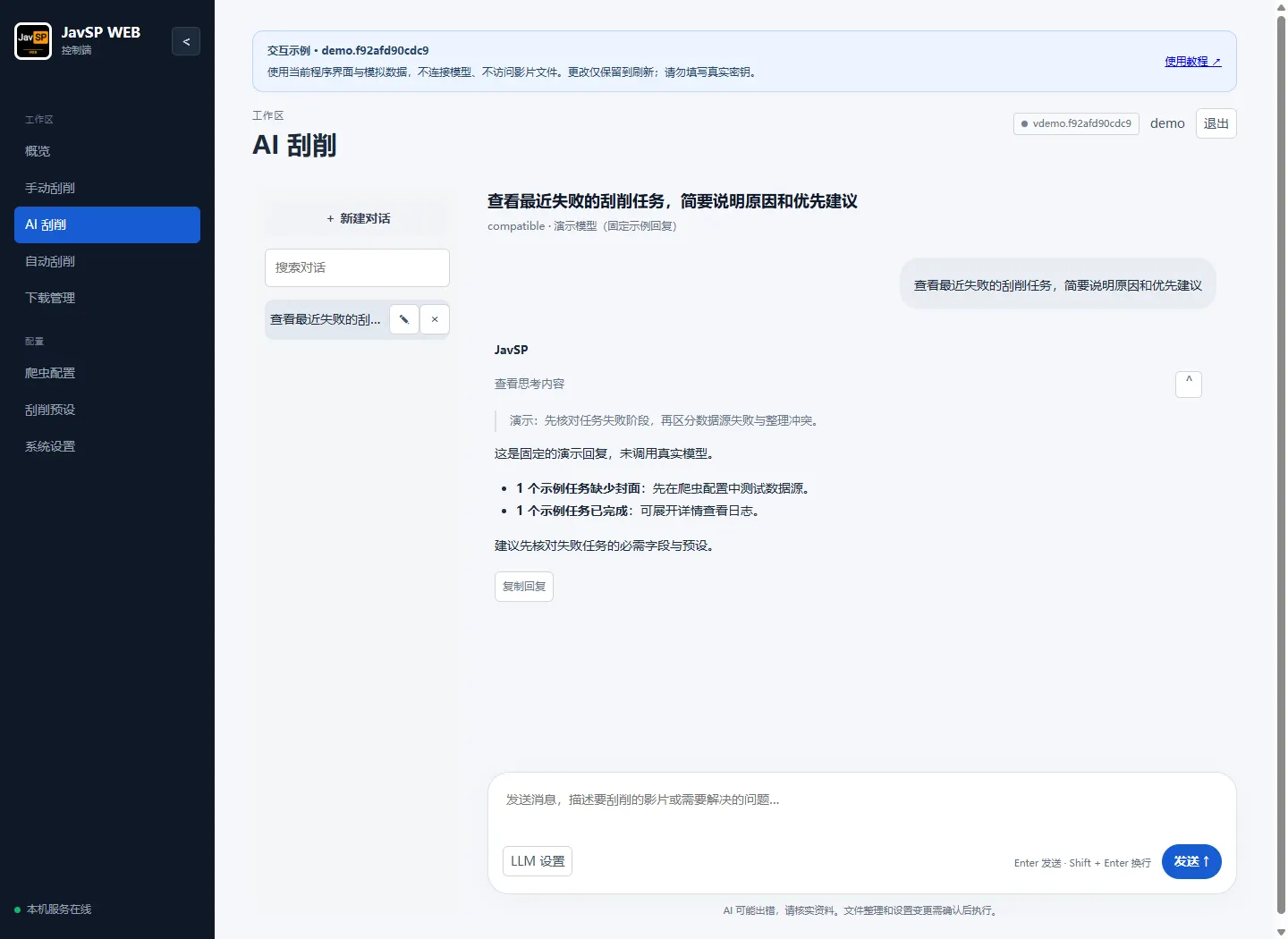Collapse the thinking content chevron
The image size is (1288, 939).
(1189, 384)
